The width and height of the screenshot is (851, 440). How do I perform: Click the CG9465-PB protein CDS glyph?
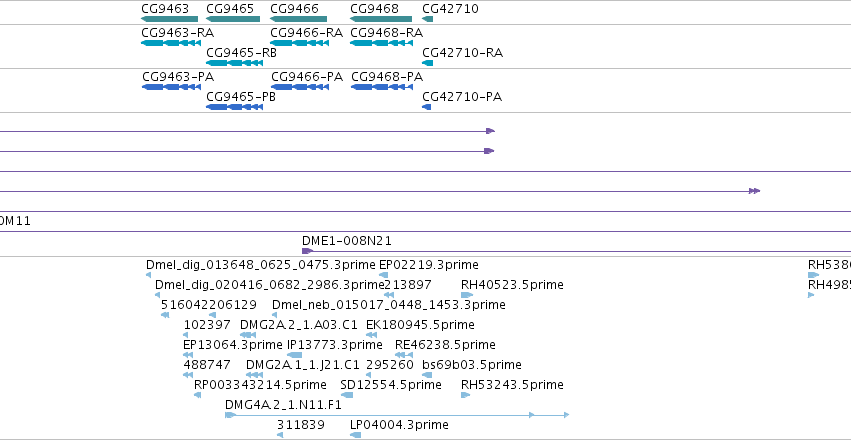(234, 107)
